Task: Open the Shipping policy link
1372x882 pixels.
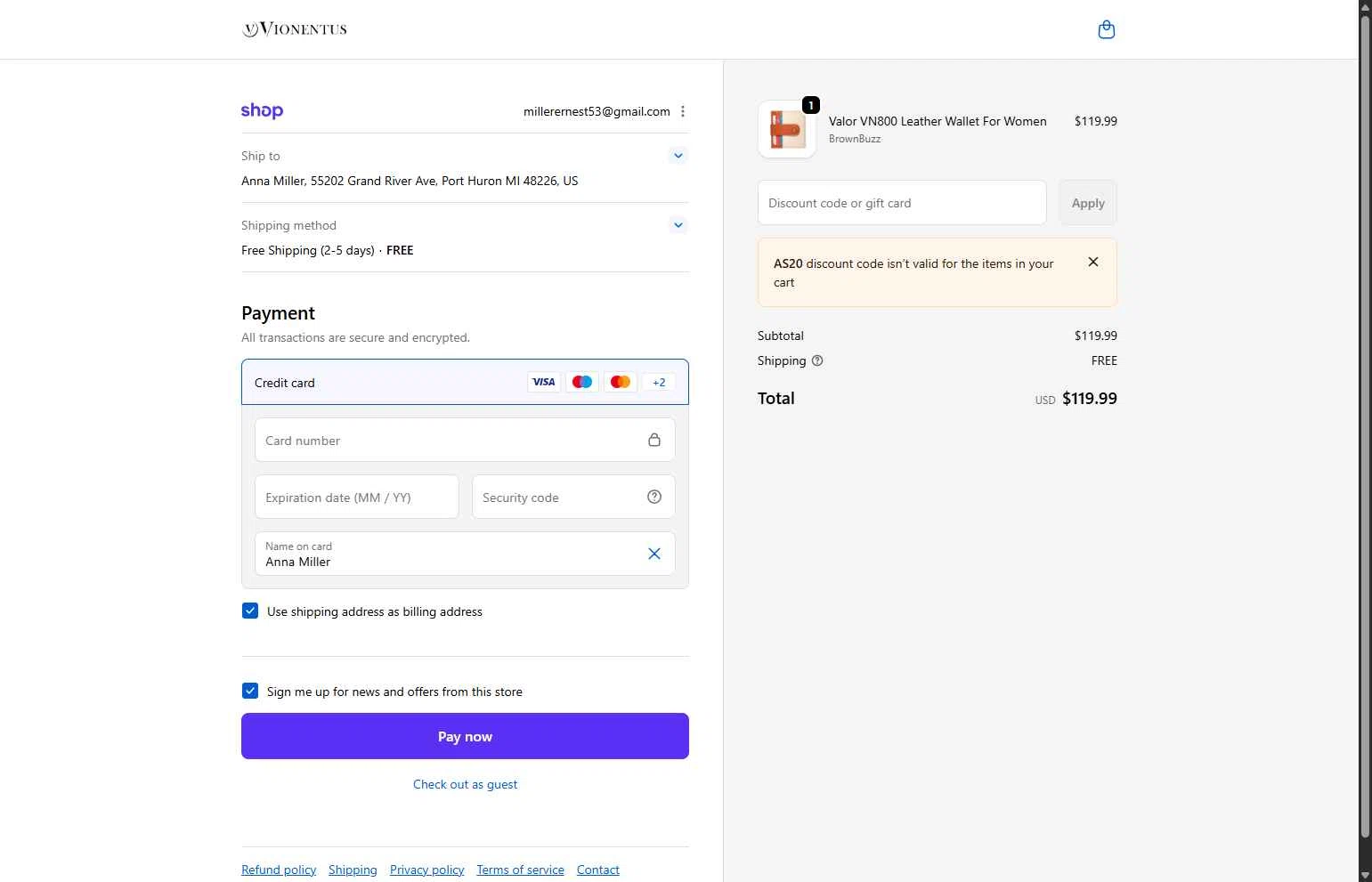Action: coord(353,870)
